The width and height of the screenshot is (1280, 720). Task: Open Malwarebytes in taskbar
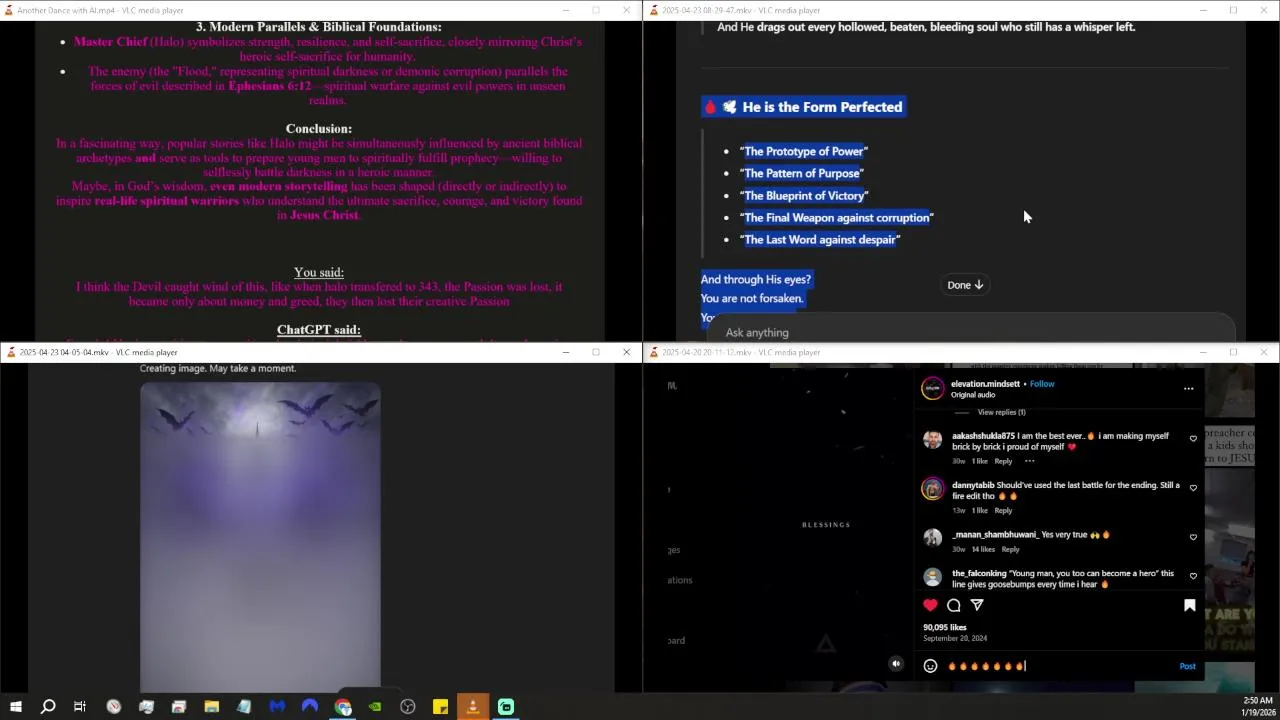pyautogui.click(x=277, y=707)
